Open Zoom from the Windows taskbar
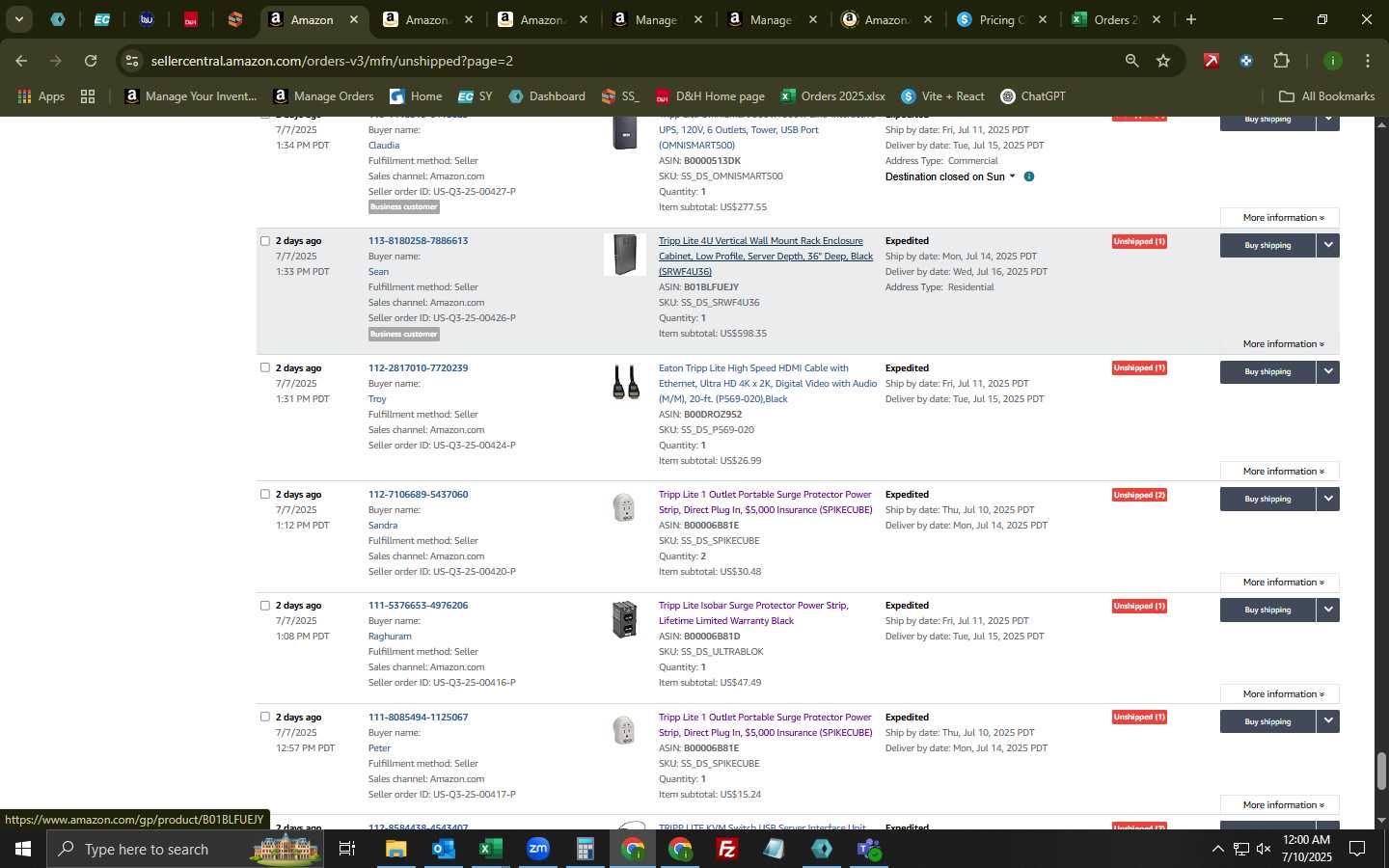 coord(538,849)
